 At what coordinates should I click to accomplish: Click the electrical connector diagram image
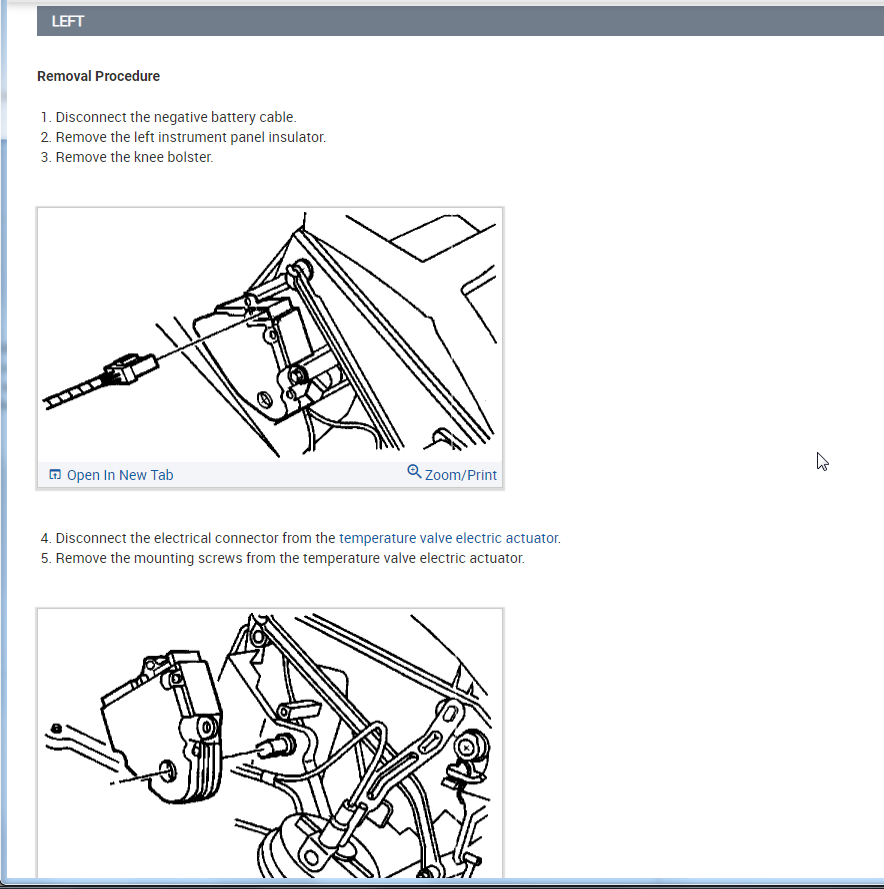pyautogui.click(x=270, y=335)
